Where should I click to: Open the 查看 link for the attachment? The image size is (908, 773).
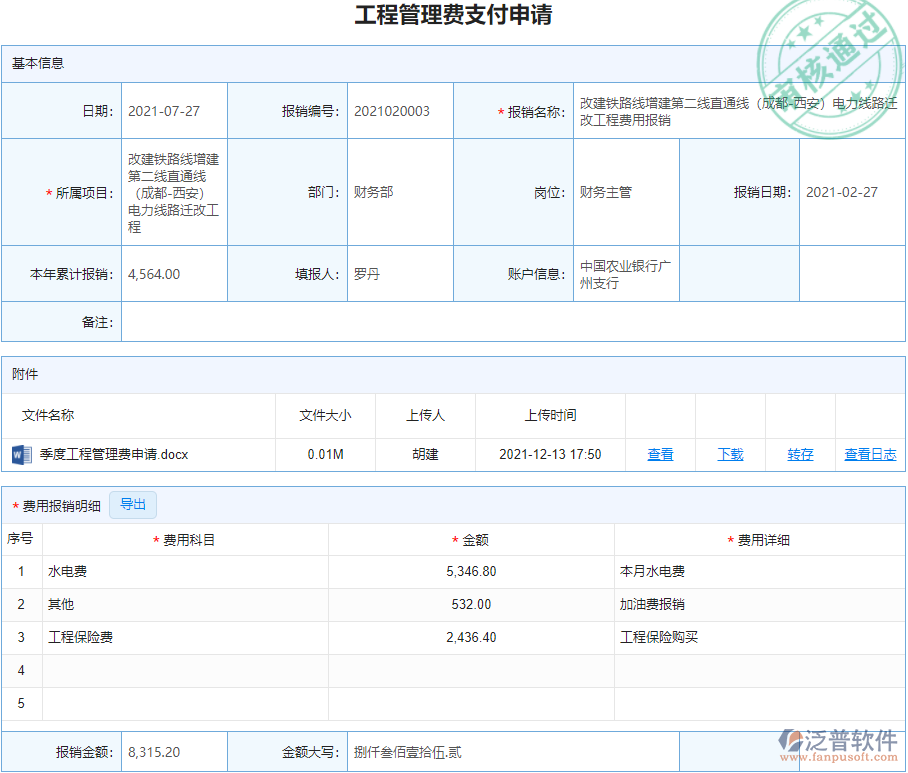tap(660, 454)
